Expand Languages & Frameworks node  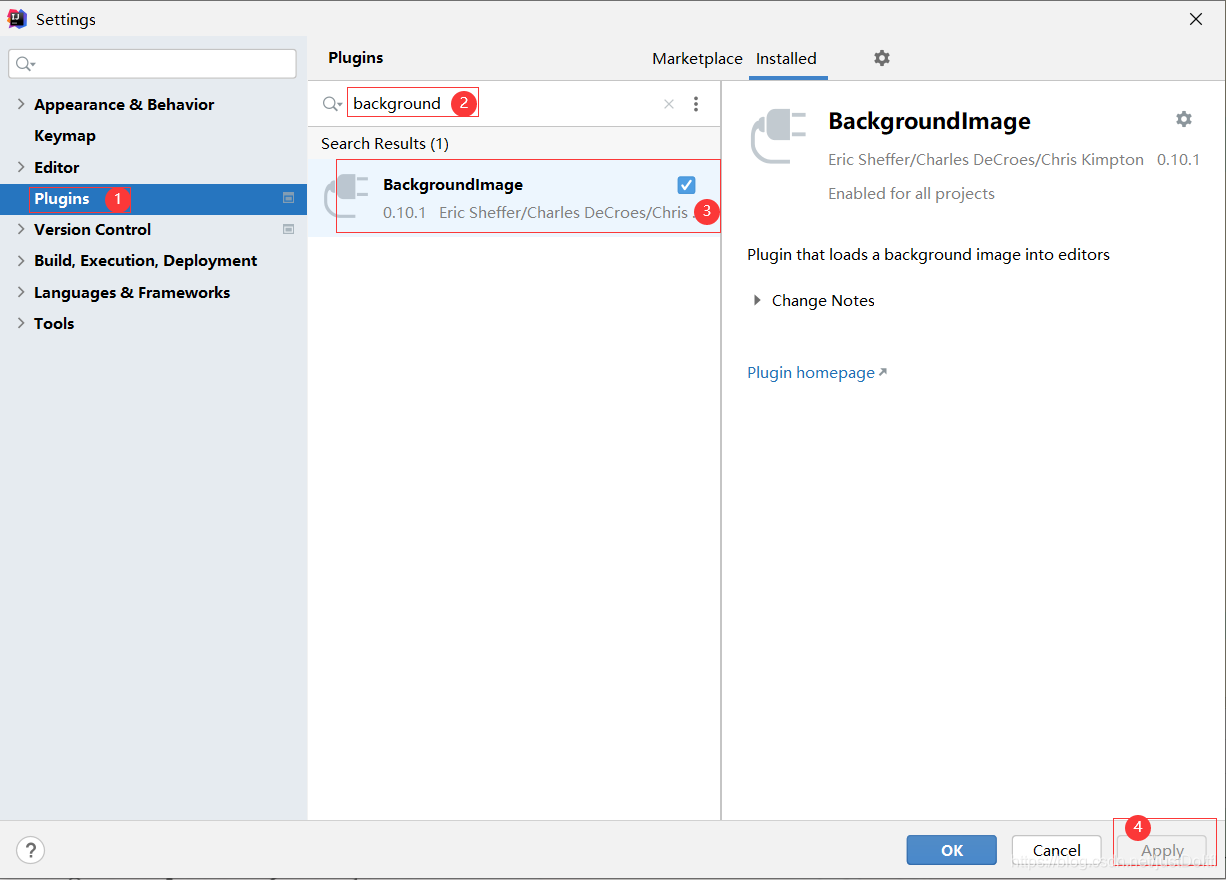21,292
